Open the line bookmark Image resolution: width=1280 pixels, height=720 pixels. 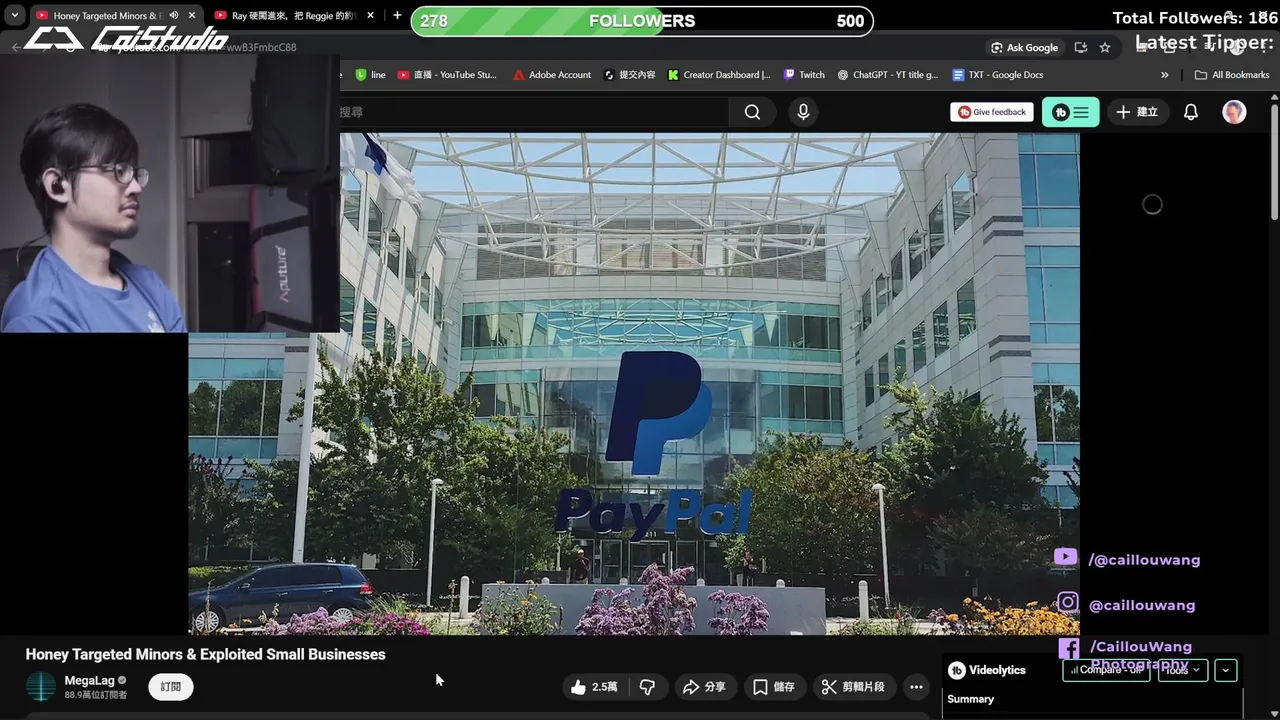pyautogui.click(x=370, y=75)
